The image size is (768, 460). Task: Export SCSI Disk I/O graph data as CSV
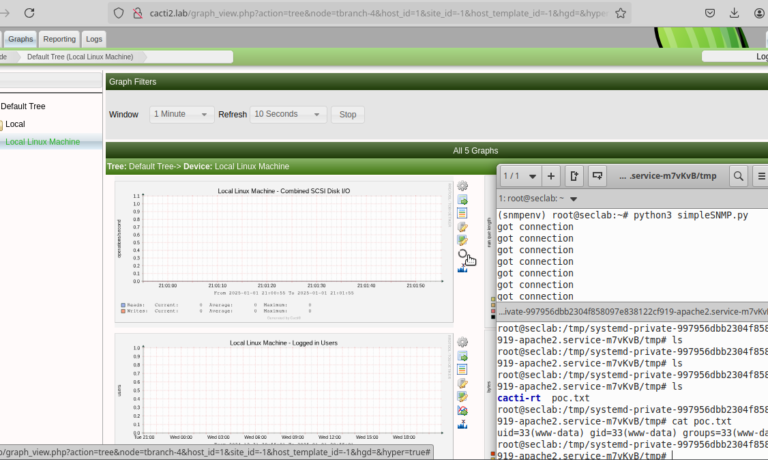[x=462, y=200]
